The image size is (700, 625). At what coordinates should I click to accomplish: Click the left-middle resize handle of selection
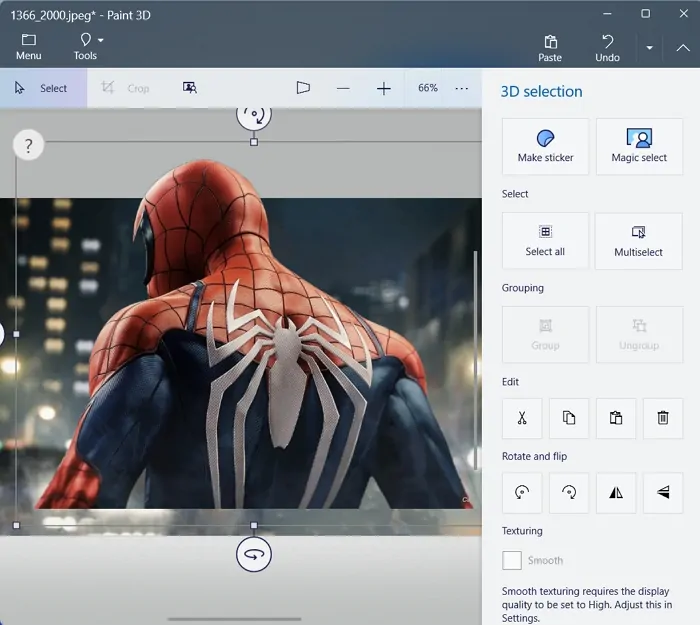[x=17, y=334]
